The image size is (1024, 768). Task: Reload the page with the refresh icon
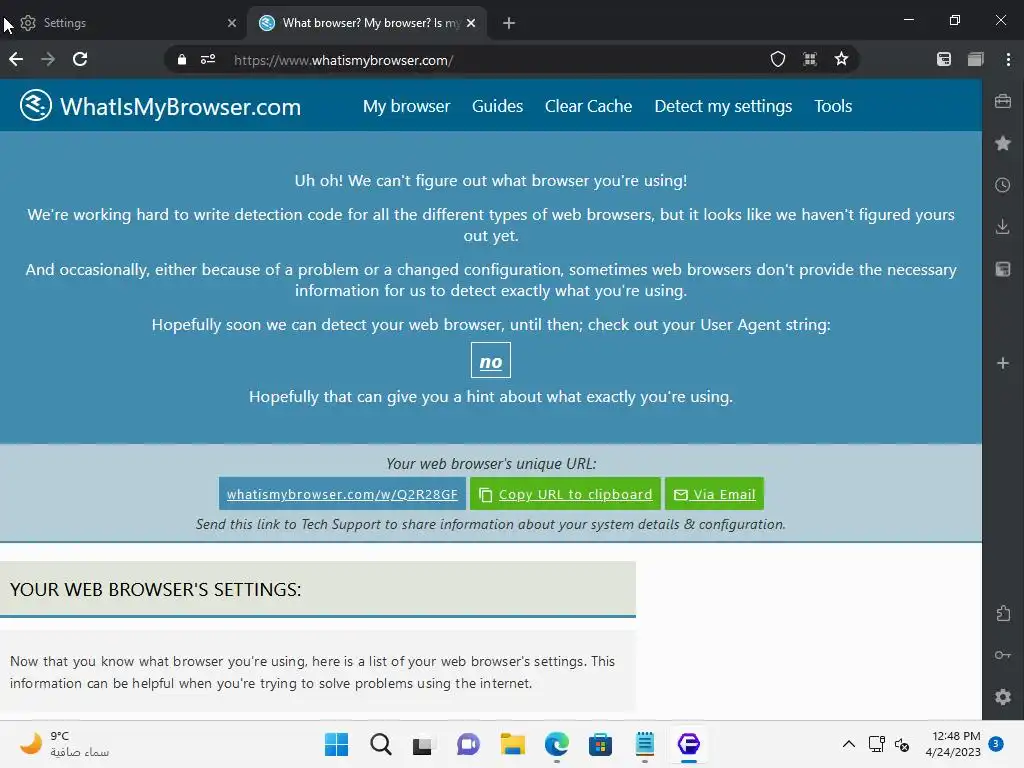point(80,59)
